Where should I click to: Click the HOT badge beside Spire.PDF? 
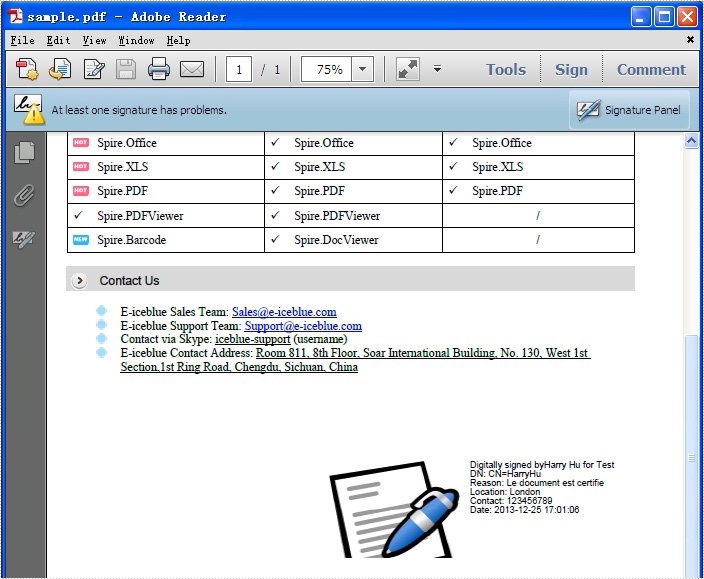(81, 190)
